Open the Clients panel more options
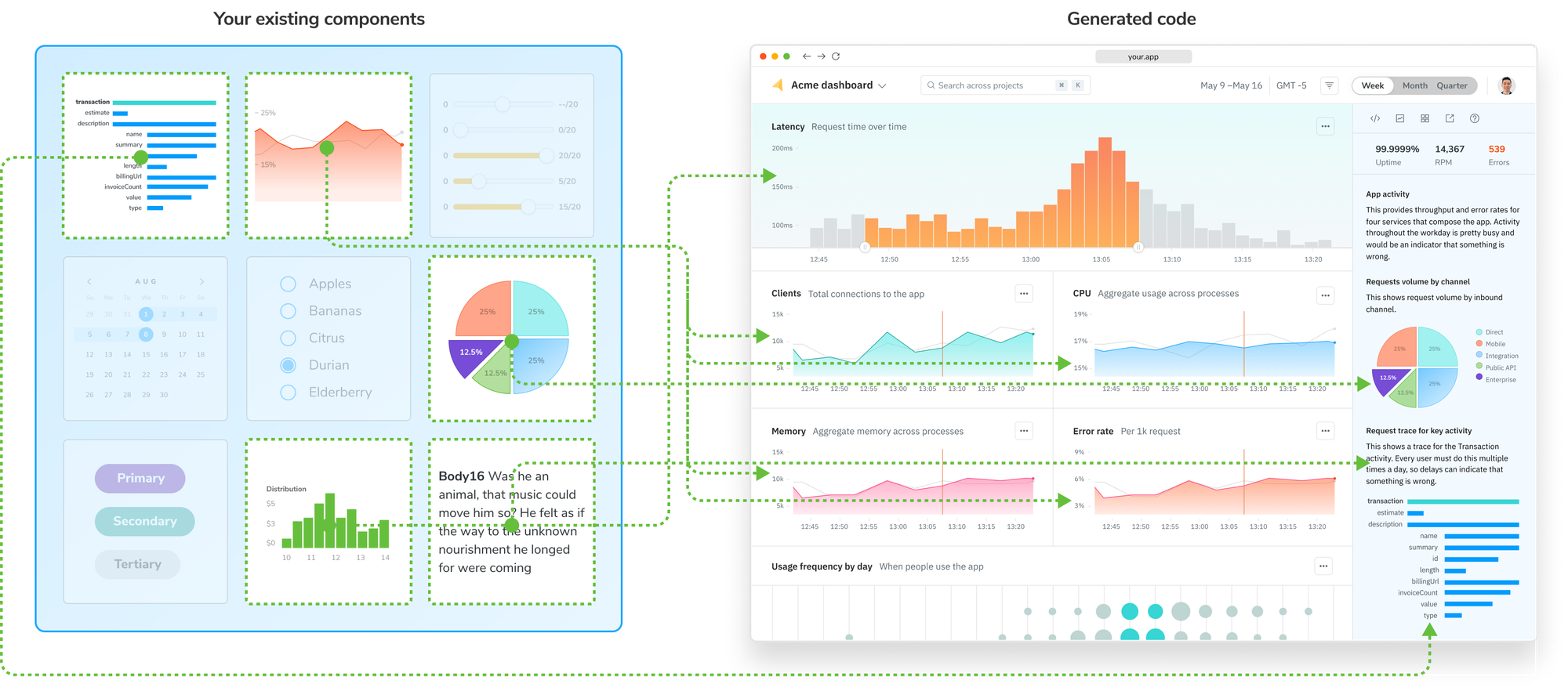The width and height of the screenshot is (1568, 691). click(1024, 294)
